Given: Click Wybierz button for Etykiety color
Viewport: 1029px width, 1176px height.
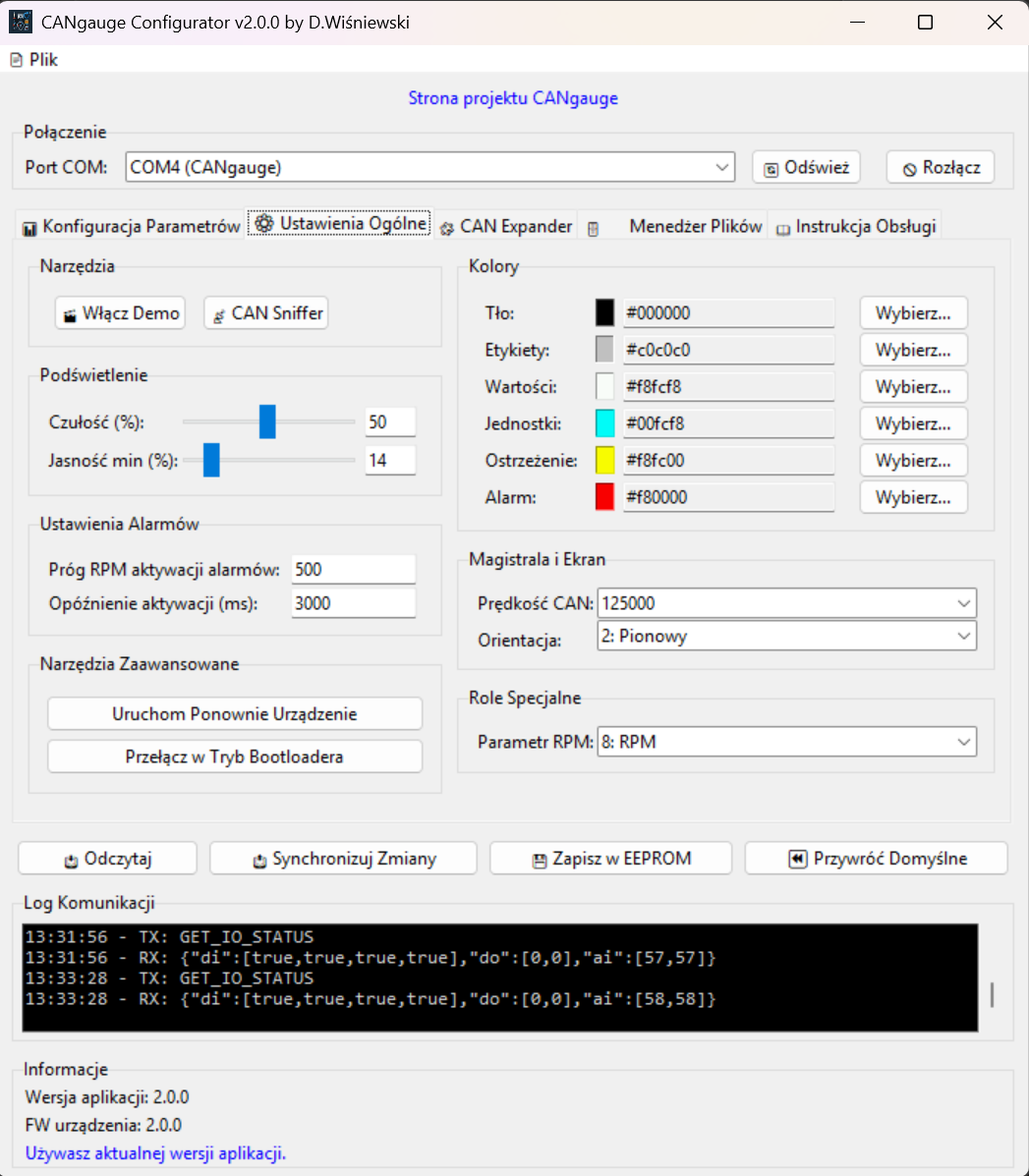Looking at the screenshot, I should tap(913, 350).
